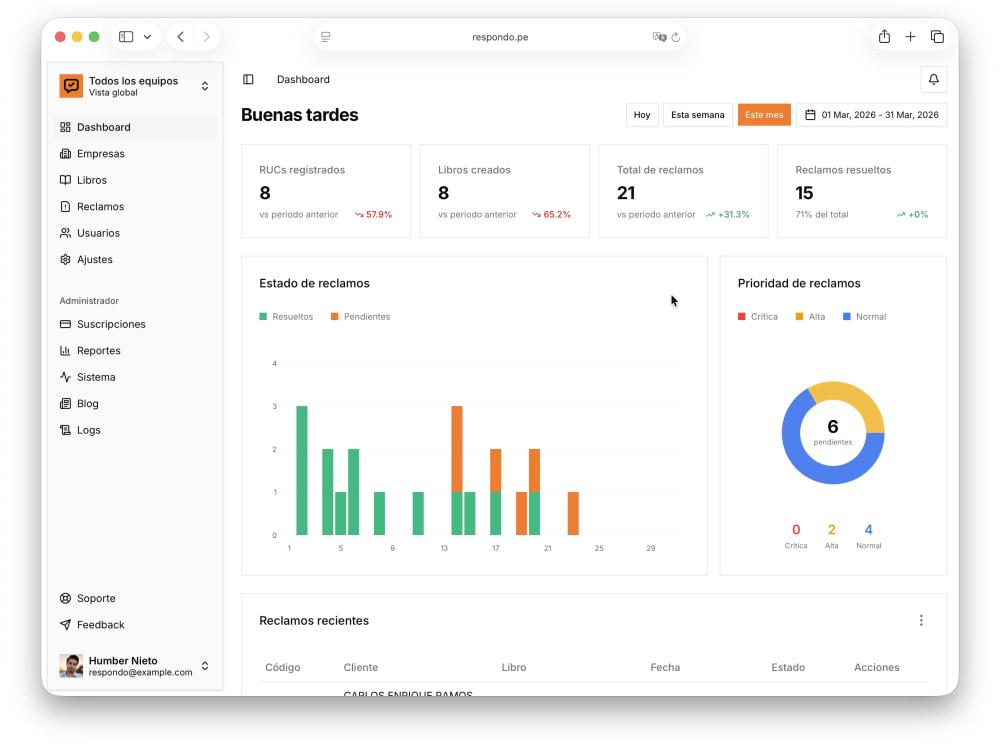Toggle Alta legend in priority chart
The image size is (1000, 750).
click(x=810, y=316)
